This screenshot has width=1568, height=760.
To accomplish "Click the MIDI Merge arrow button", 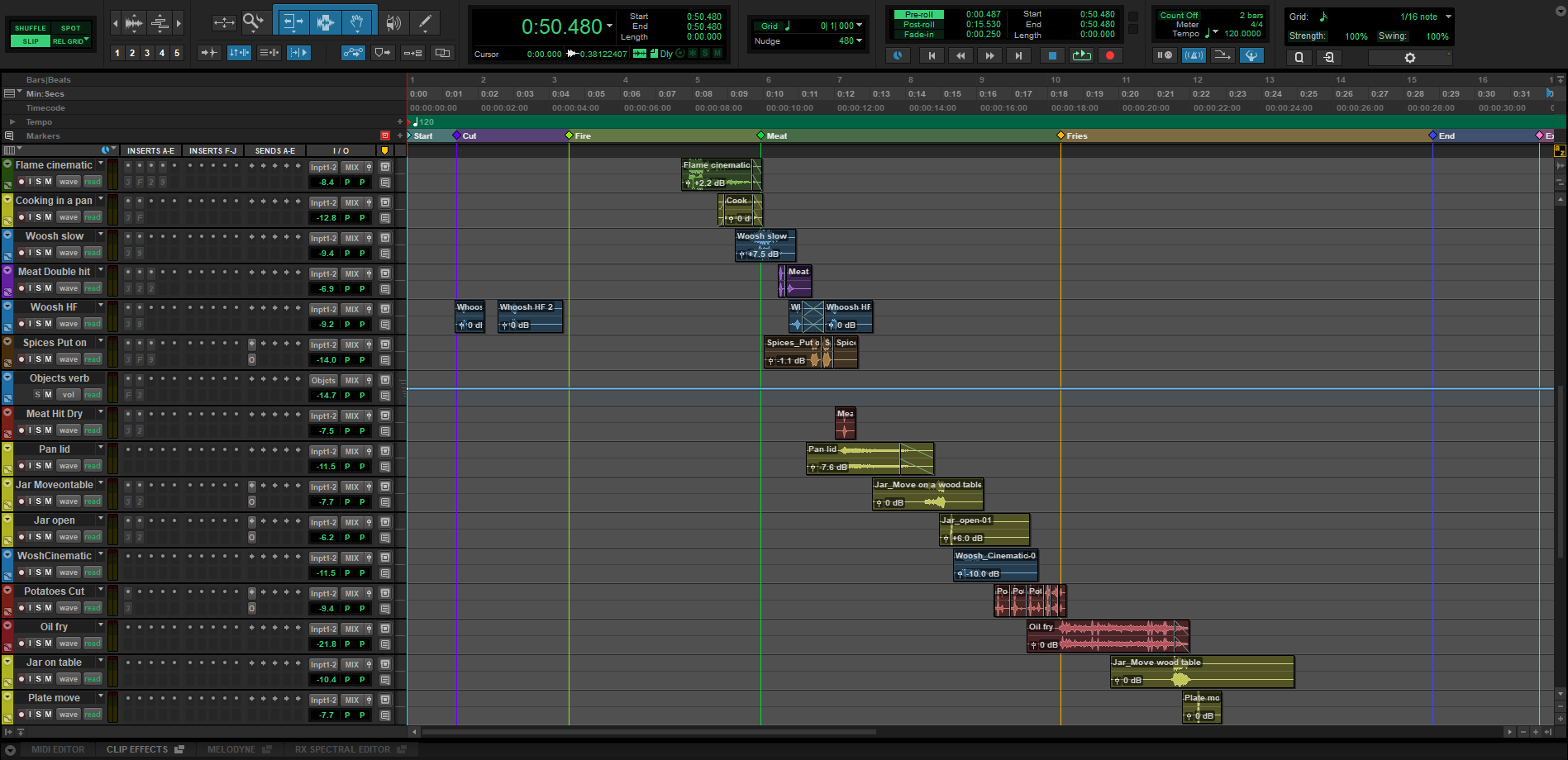I will coord(1222,55).
